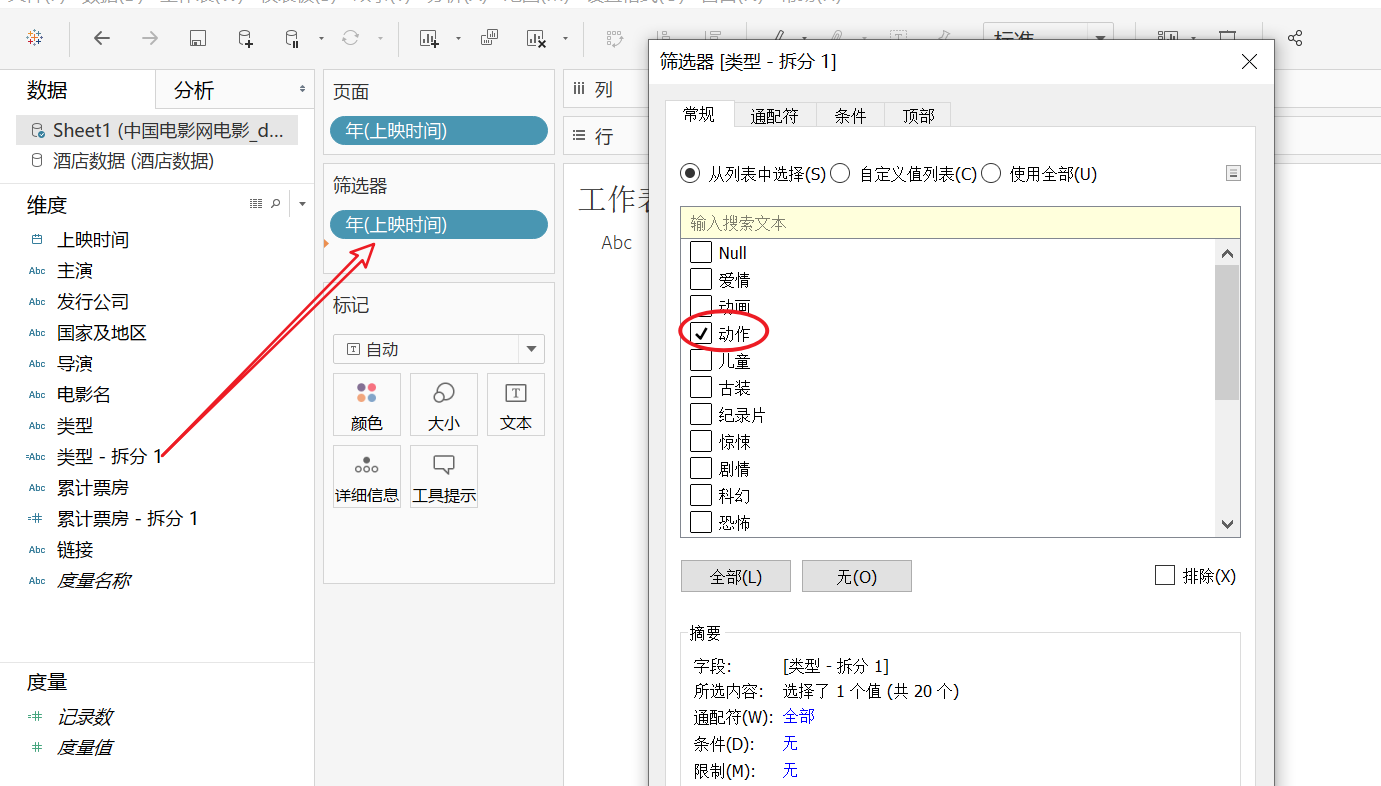
Task: Check the 爱情 checkbox
Action: [x=701, y=280]
